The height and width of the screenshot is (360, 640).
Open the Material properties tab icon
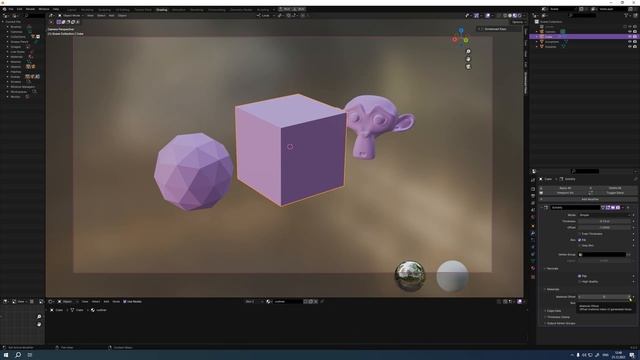click(533, 268)
